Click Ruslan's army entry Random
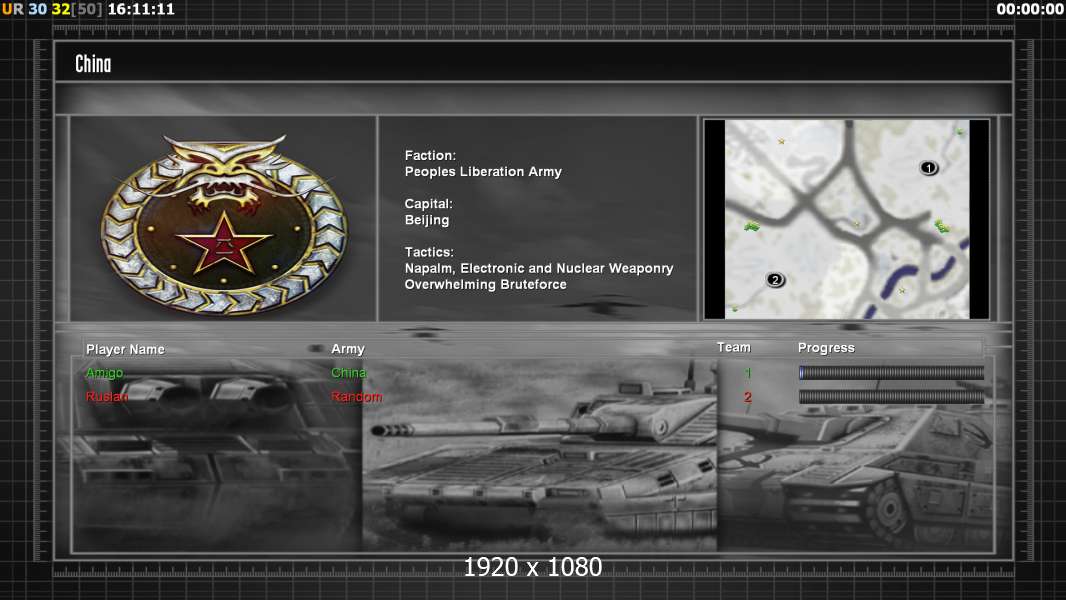 coord(356,396)
